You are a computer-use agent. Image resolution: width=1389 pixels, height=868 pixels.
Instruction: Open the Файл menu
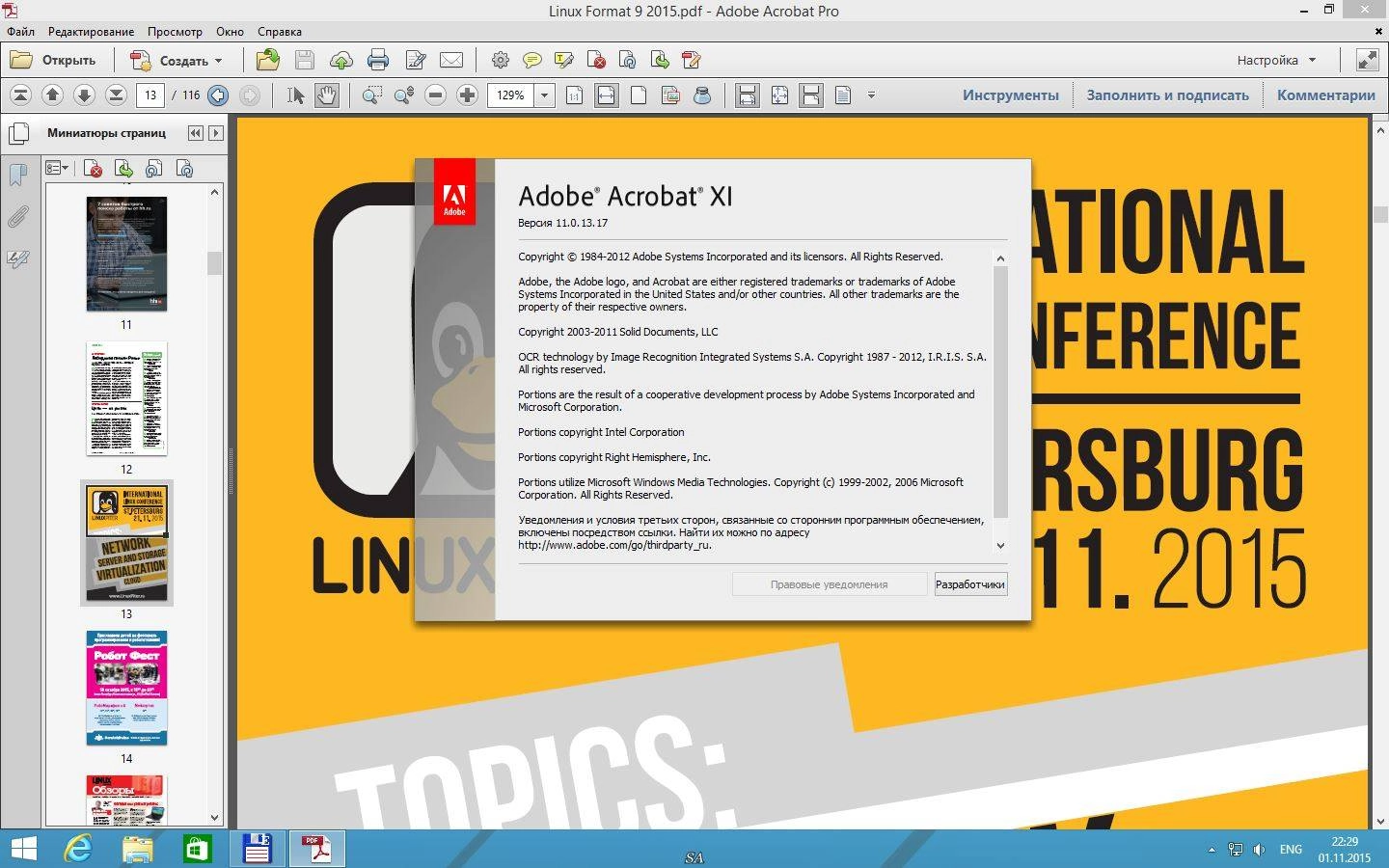click(x=20, y=31)
